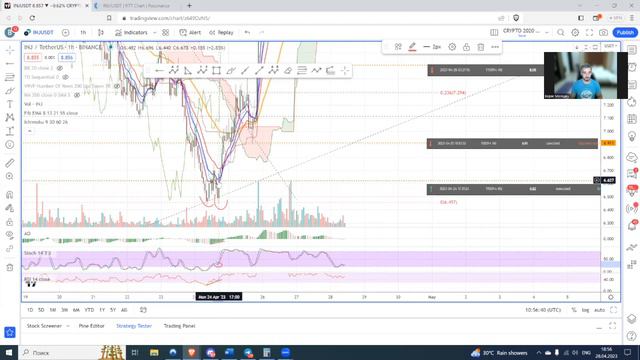This screenshot has height=360, width=640.
Task: Open quick search magnifier in toolbar
Action: [561, 32]
